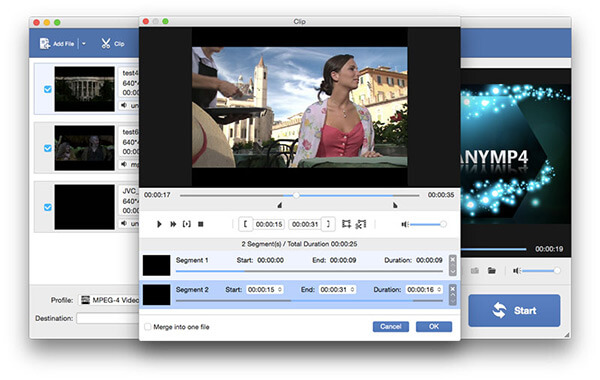
Task: Stop the clip playback
Action: [201, 224]
